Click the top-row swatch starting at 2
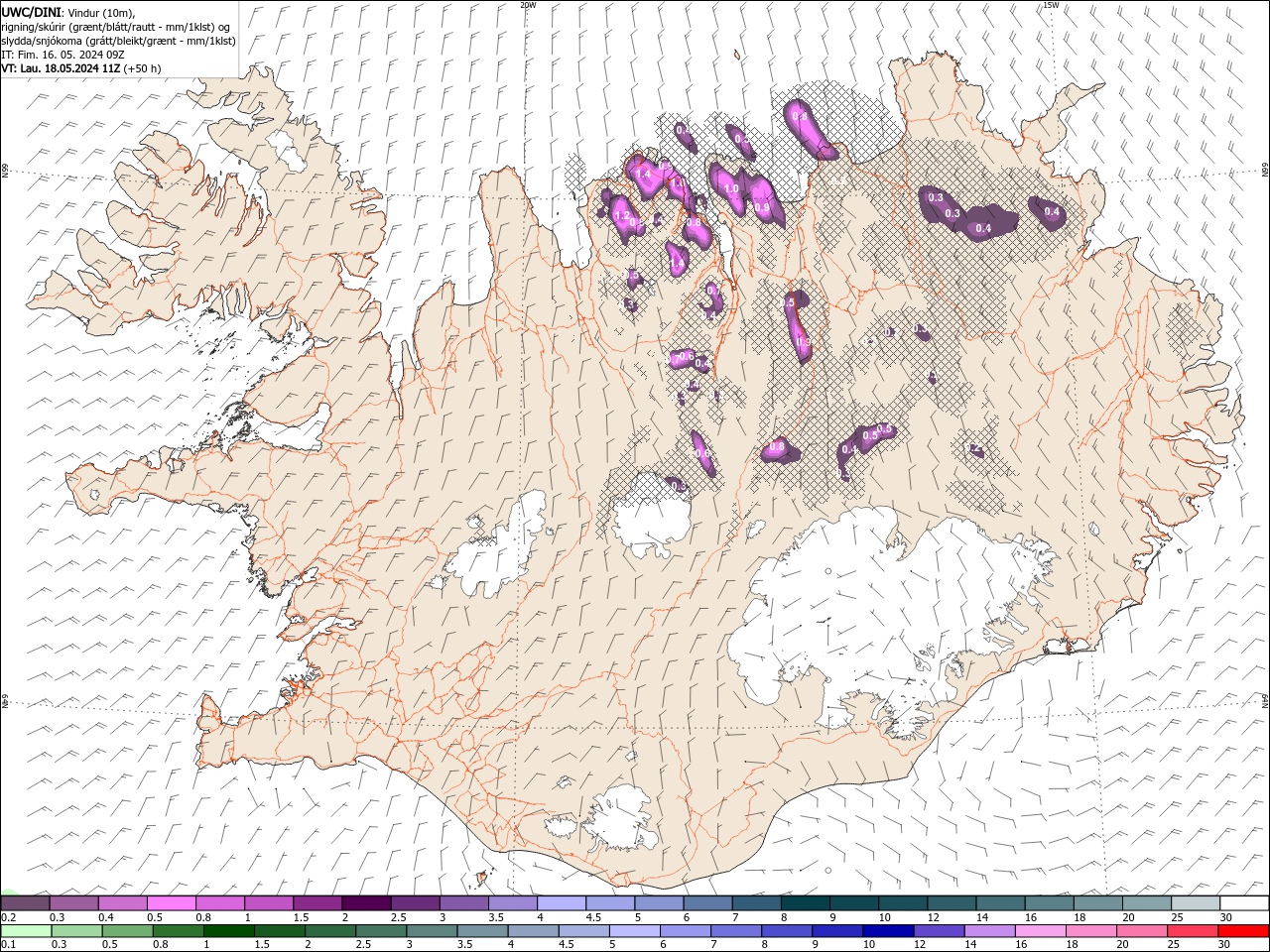1270x952 pixels. pos(366,903)
